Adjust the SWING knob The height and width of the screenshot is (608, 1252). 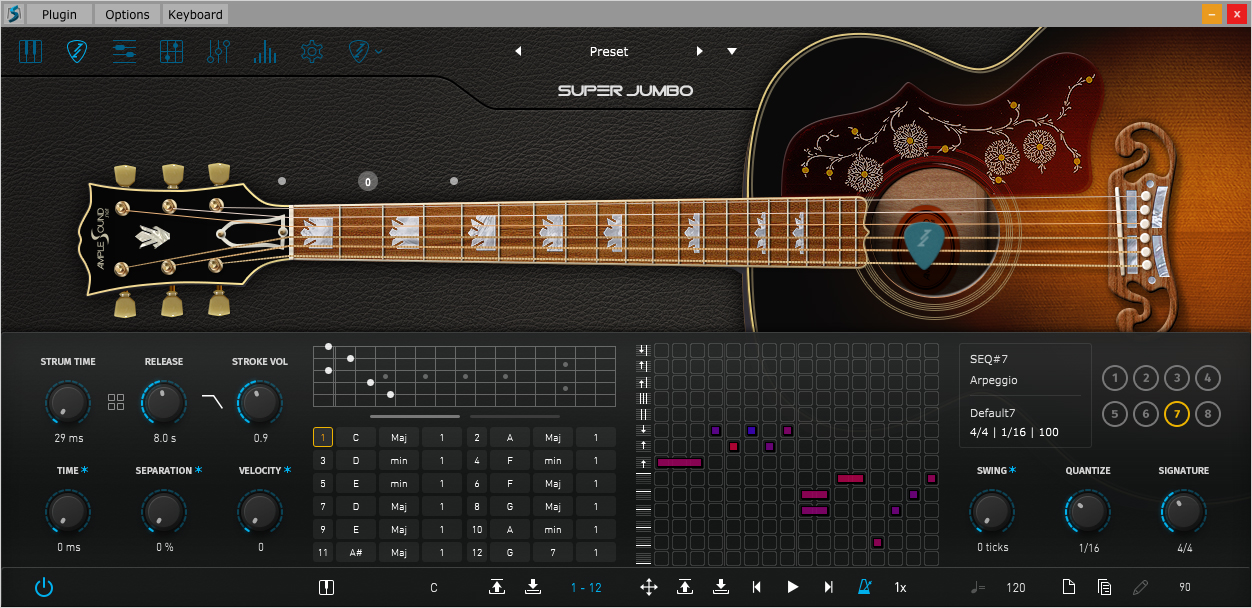click(991, 513)
